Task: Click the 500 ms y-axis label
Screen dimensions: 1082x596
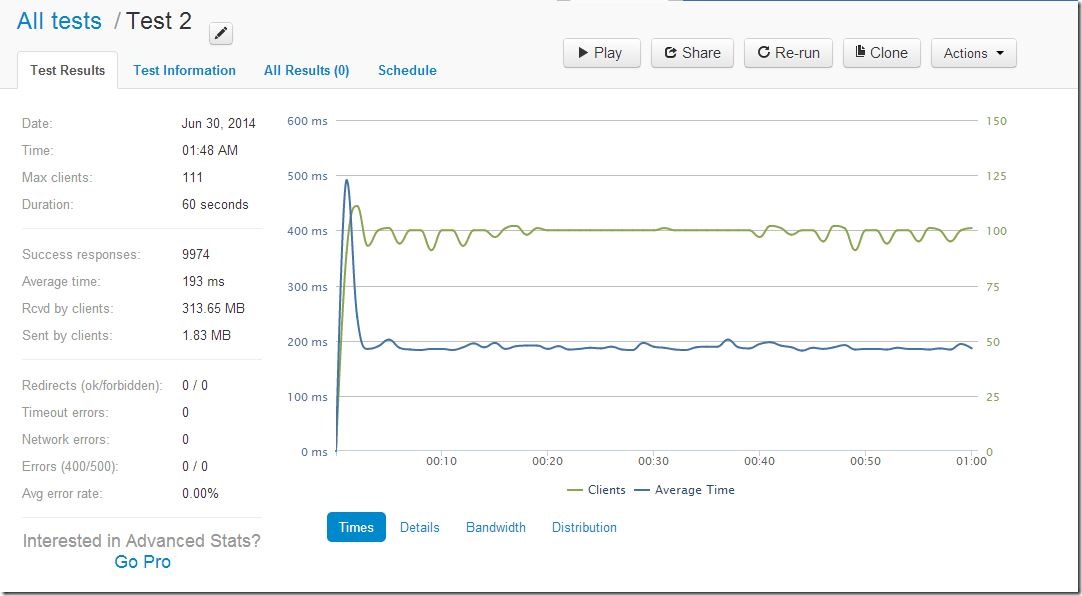Action: pyautogui.click(x=307, y=176)
